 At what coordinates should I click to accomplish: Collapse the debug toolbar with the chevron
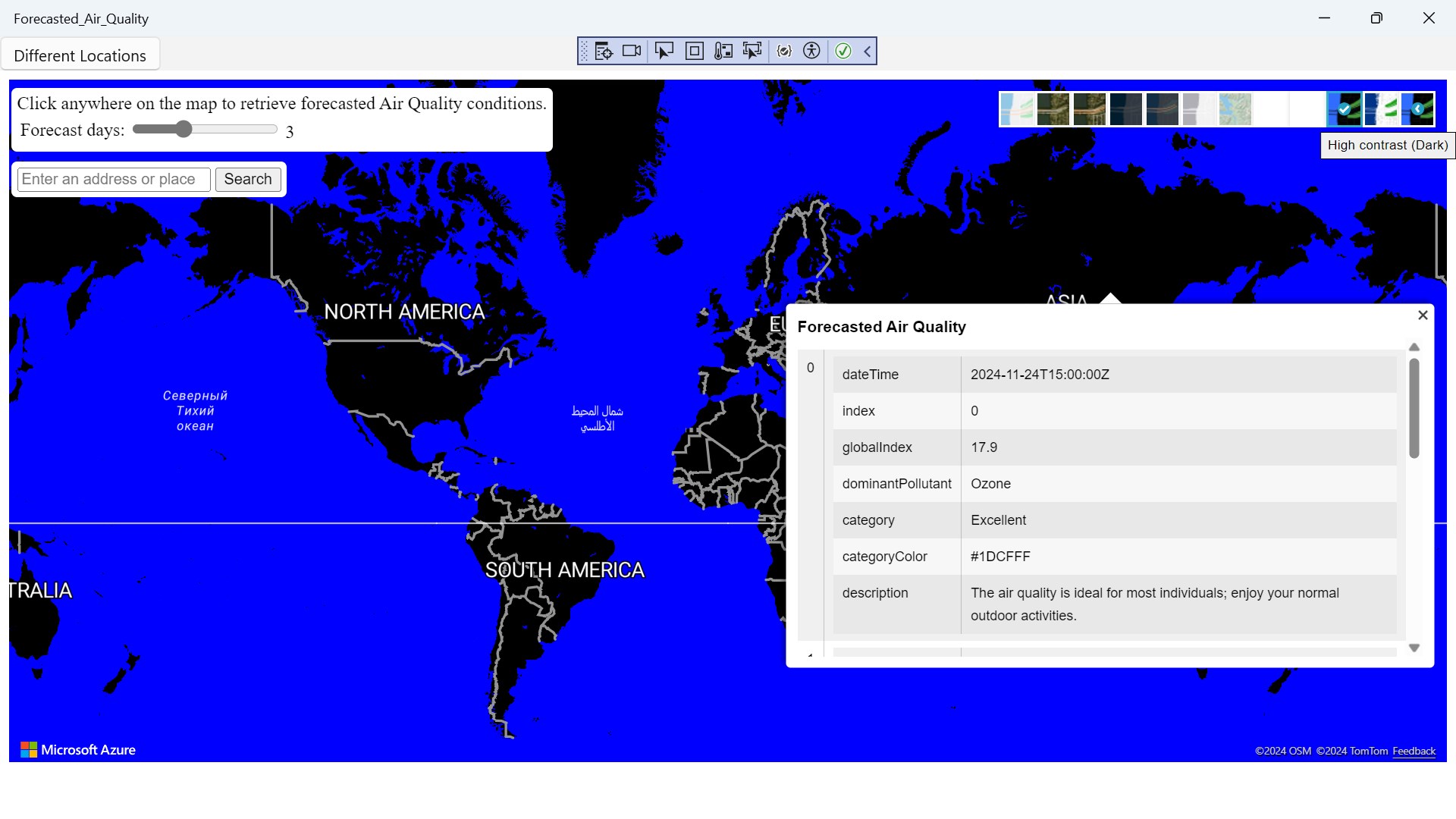pyautogui.click(x=867, y=51)
